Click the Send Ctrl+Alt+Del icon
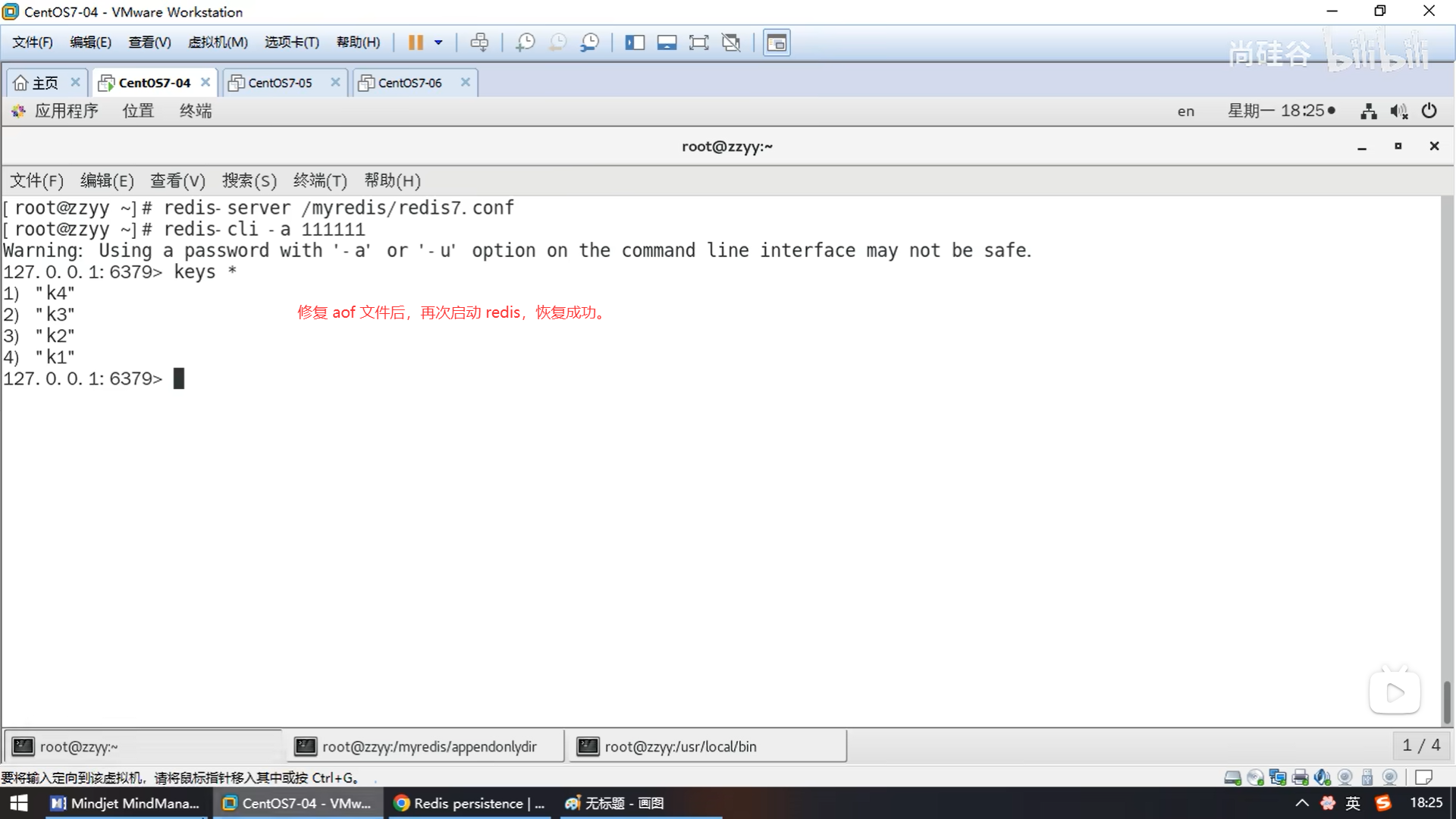This screenshot has height=819, width=1456. [479, 42]
